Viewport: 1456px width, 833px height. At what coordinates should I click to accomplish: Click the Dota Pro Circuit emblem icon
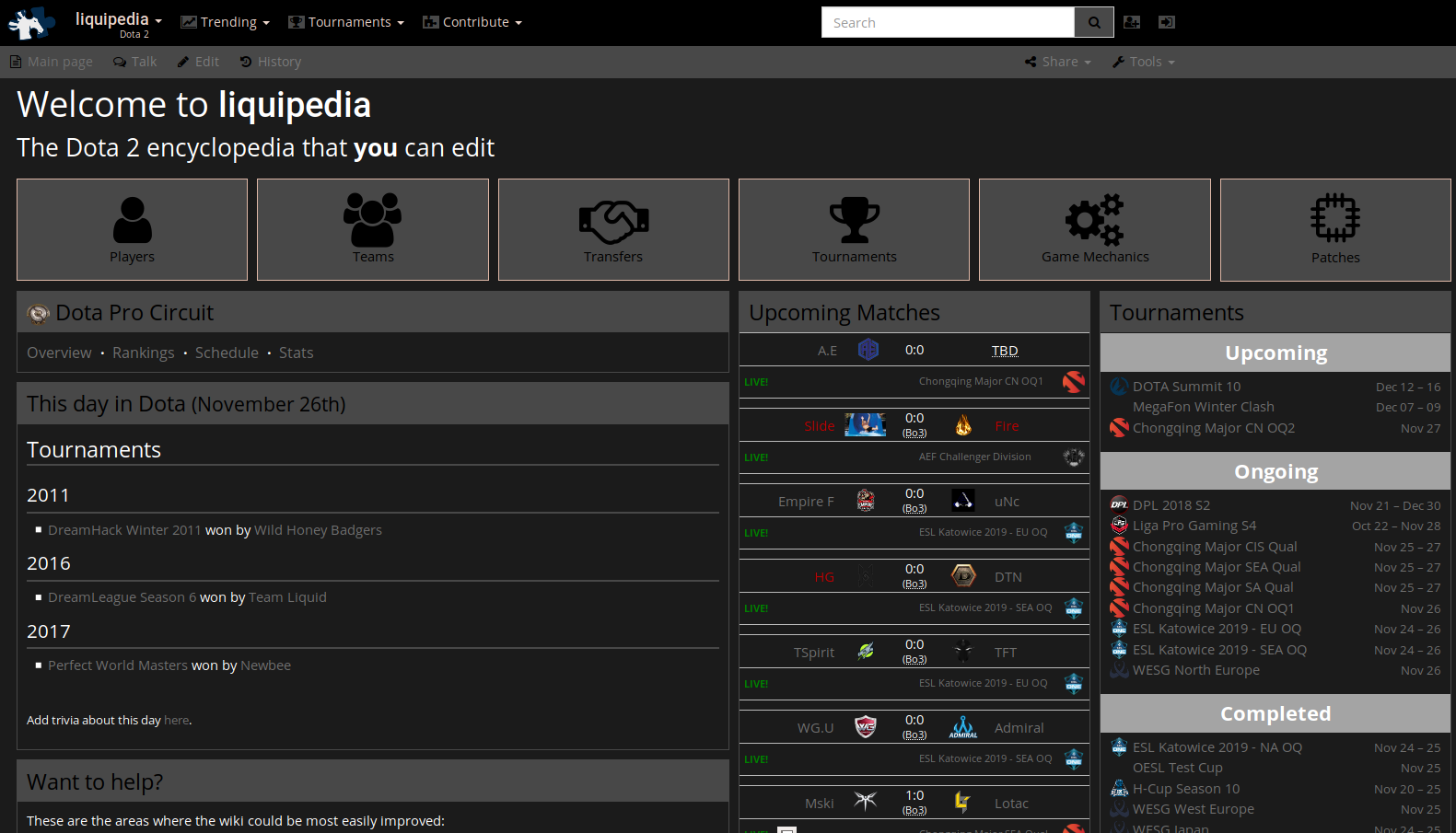click(39, 314)
